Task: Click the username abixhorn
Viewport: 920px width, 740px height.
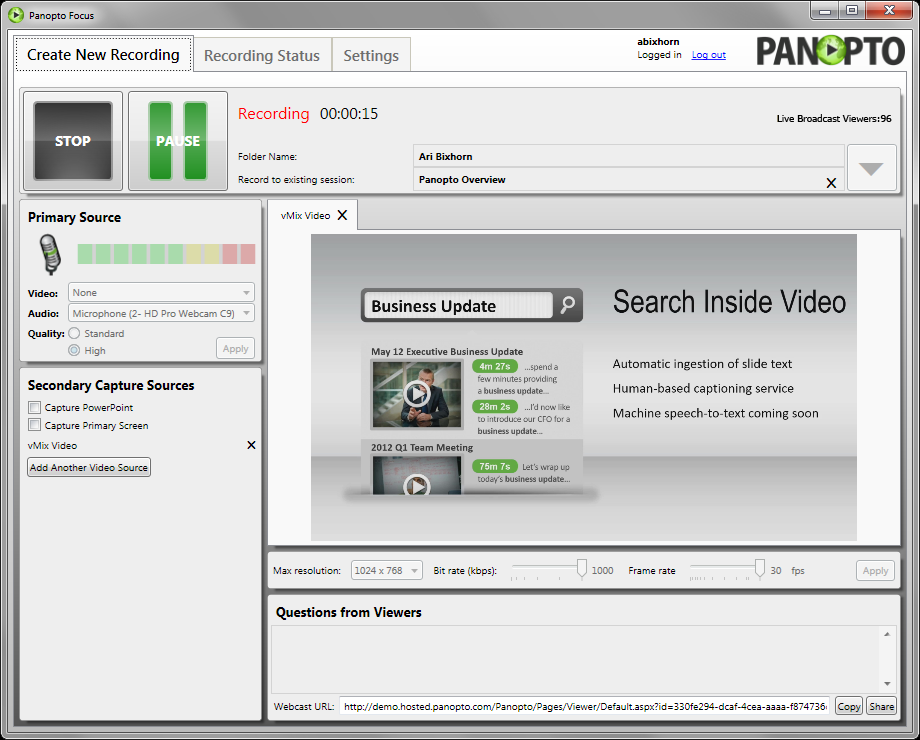Action: 658,42
